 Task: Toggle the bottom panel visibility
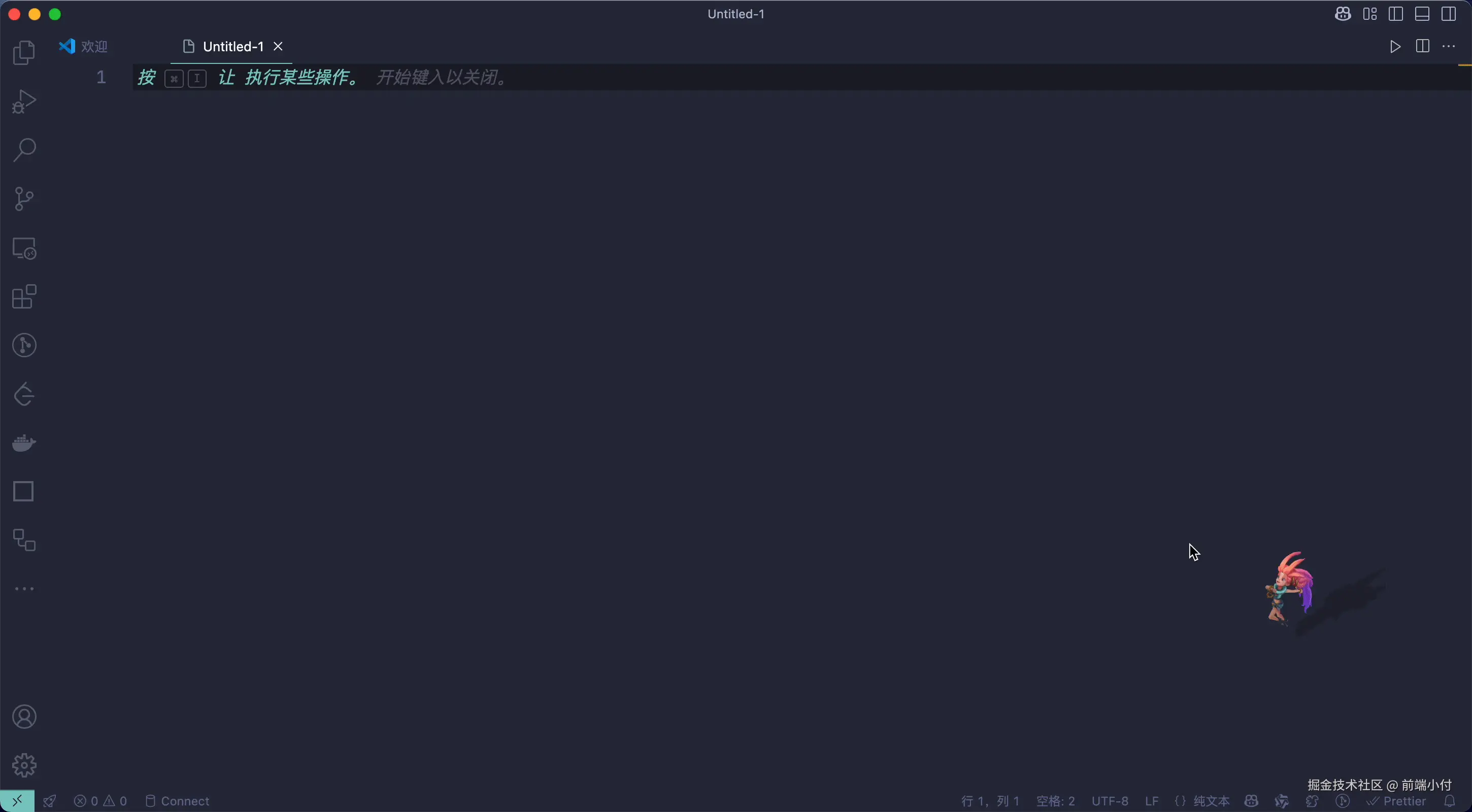(1422, 14)
